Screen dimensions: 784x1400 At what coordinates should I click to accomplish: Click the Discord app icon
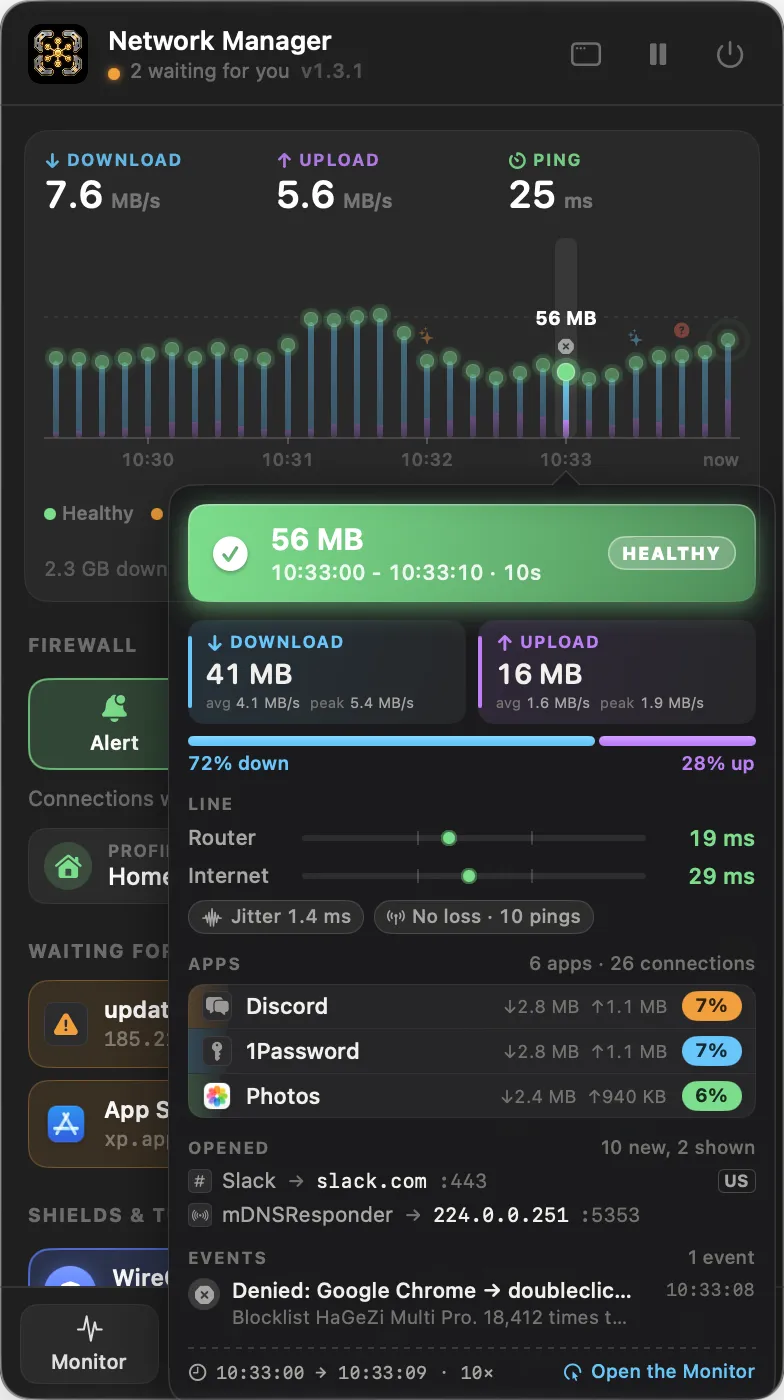217,1007
